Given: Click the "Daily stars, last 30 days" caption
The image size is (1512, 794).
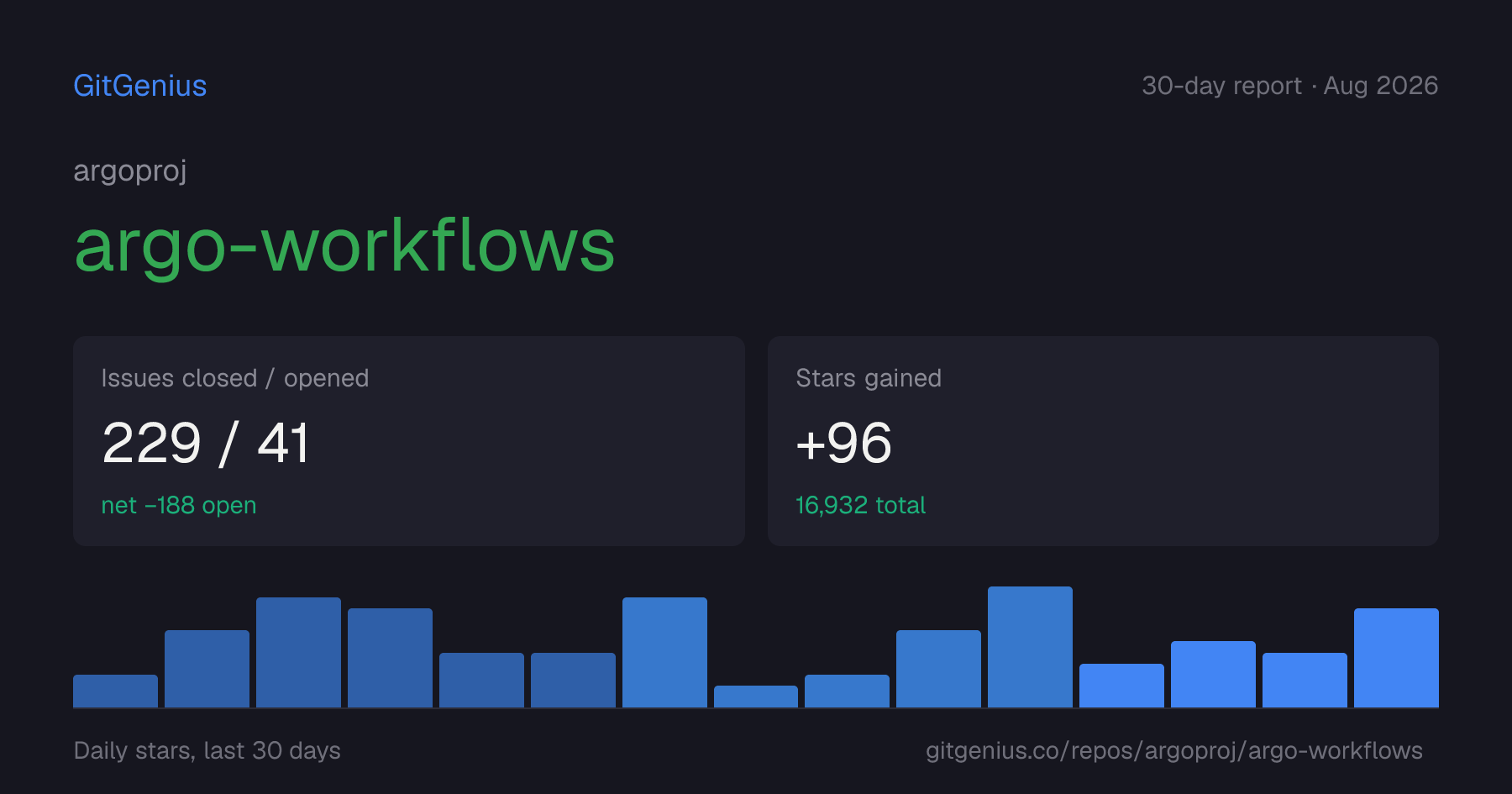Looking at the screenshot, I should (207, 750).
